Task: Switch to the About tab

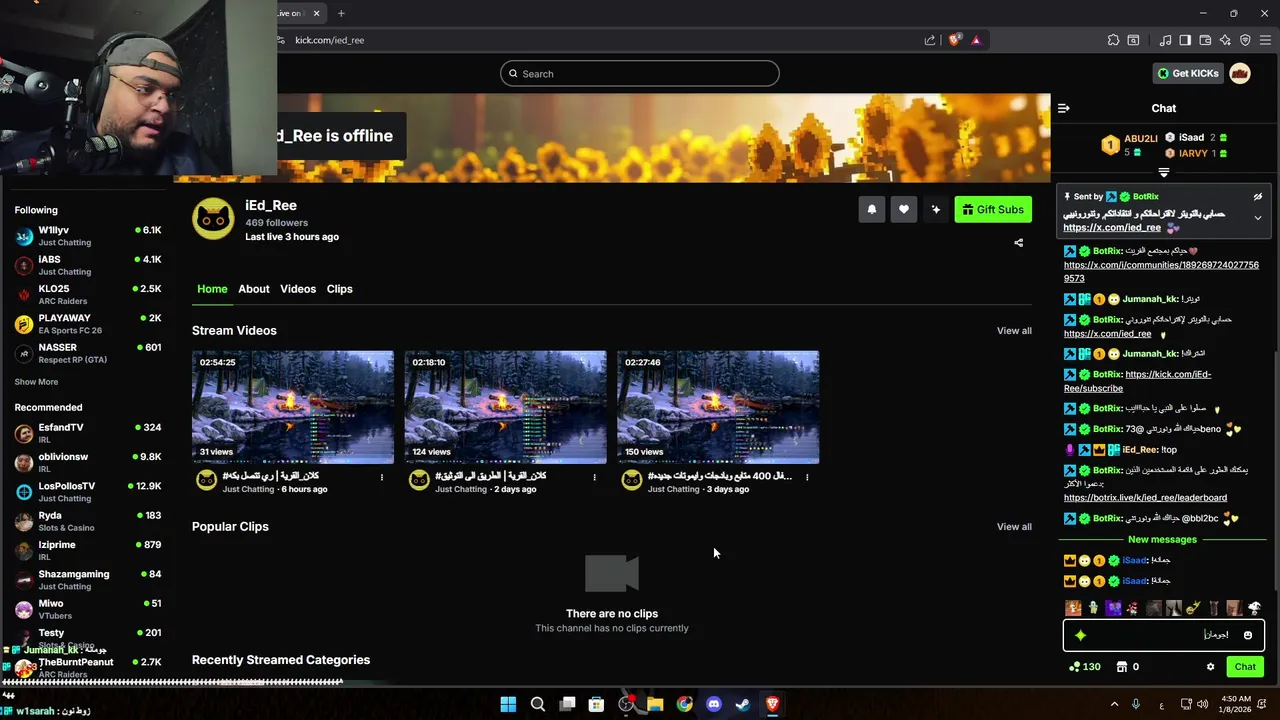Action: click(x=254, y=289)
